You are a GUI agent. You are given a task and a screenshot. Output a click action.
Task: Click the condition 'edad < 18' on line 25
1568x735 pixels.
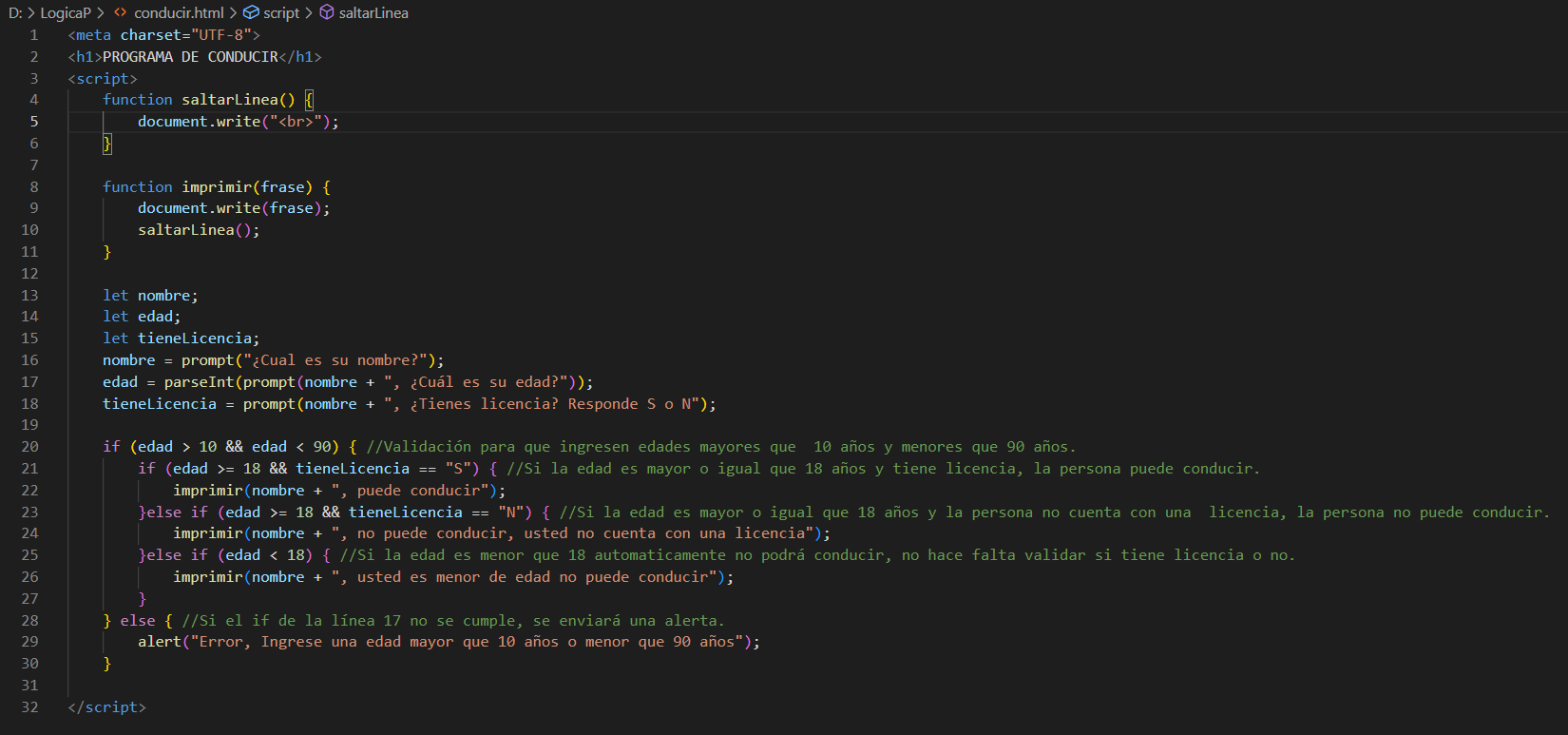tap(264, 555)
